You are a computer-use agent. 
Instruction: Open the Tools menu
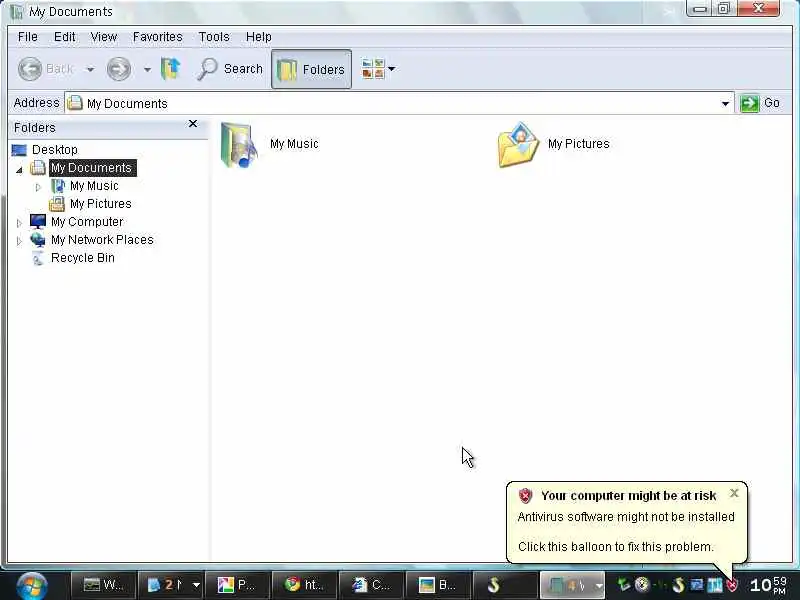[214, 37]
